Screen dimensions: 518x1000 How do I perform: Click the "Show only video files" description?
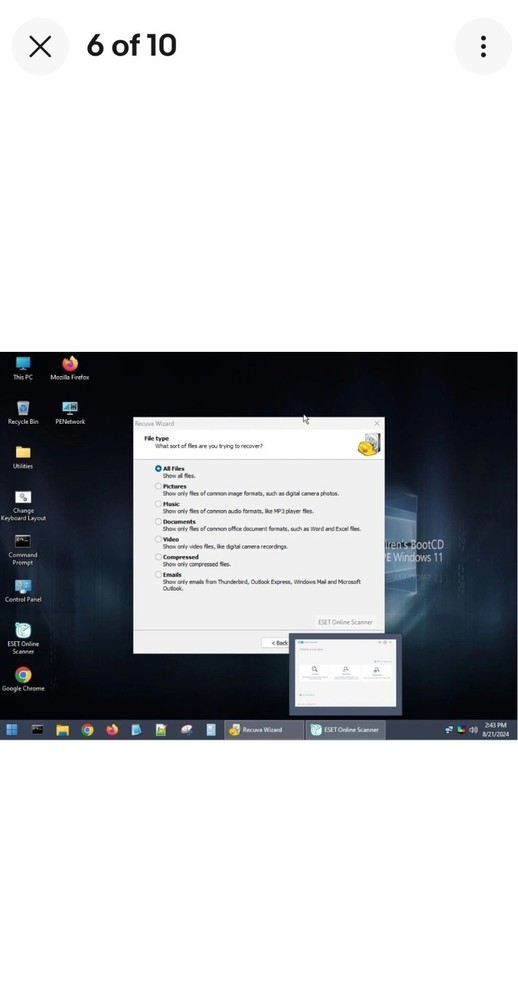pos(225,547)
